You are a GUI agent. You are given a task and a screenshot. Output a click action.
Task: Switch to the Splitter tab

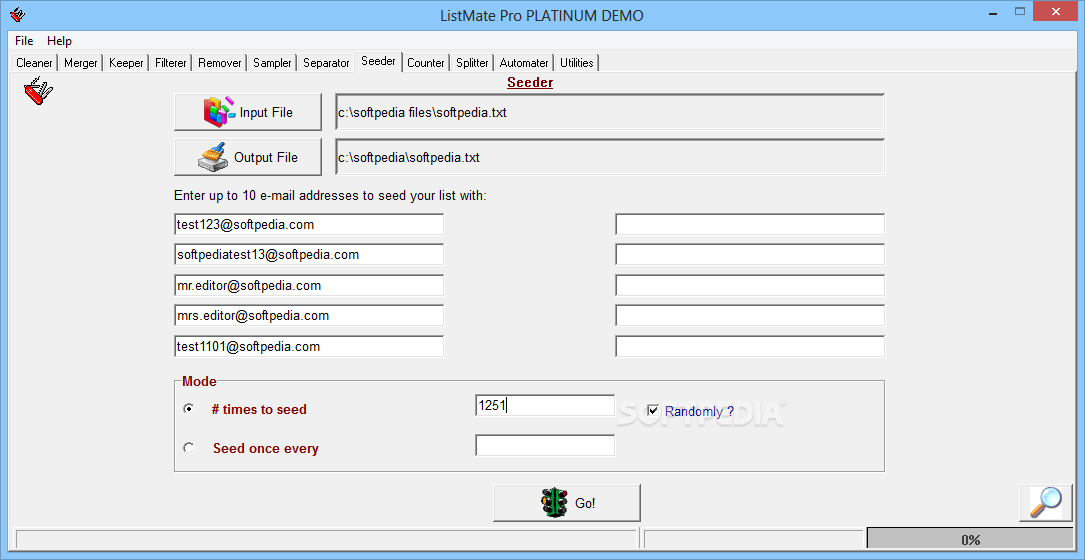point(472,62)
